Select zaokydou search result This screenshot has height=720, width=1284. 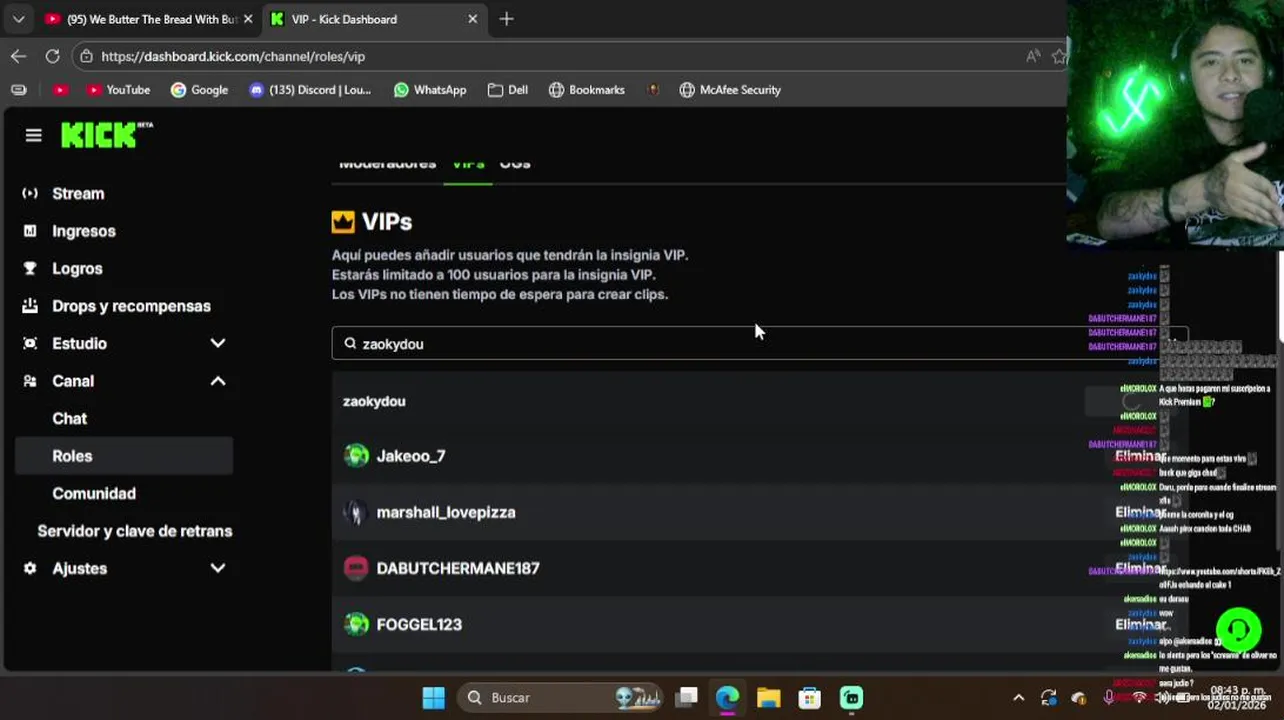[x=374, y=401]
